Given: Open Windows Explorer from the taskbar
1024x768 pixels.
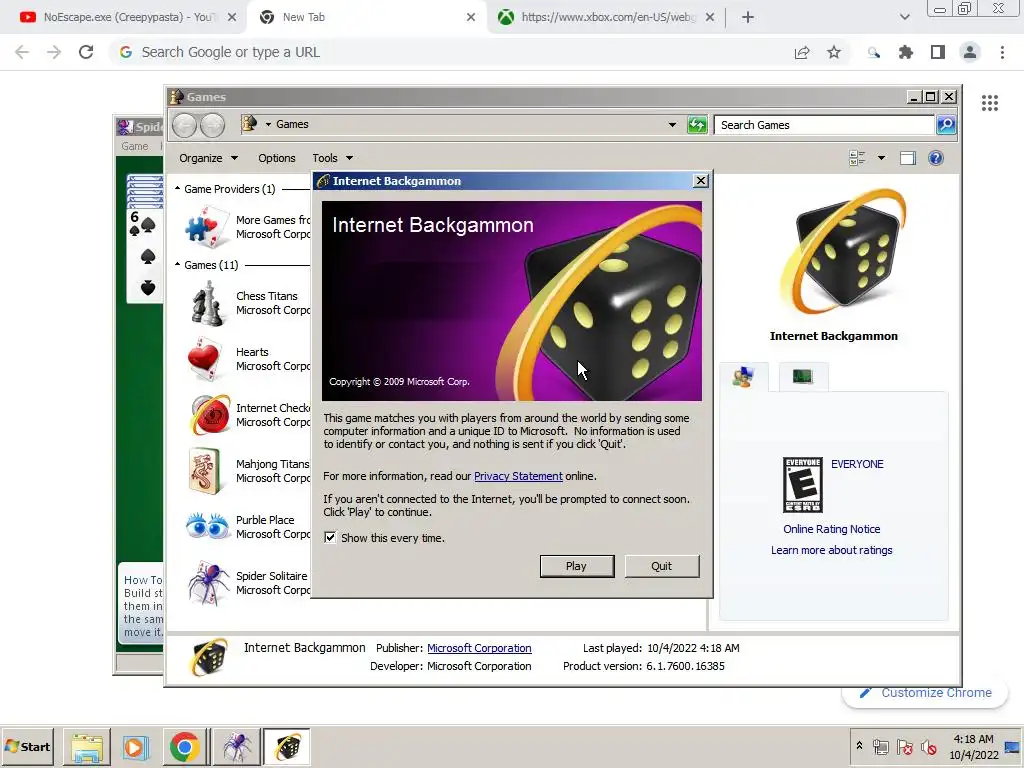Looking at the screenshot, I should 87,747.
